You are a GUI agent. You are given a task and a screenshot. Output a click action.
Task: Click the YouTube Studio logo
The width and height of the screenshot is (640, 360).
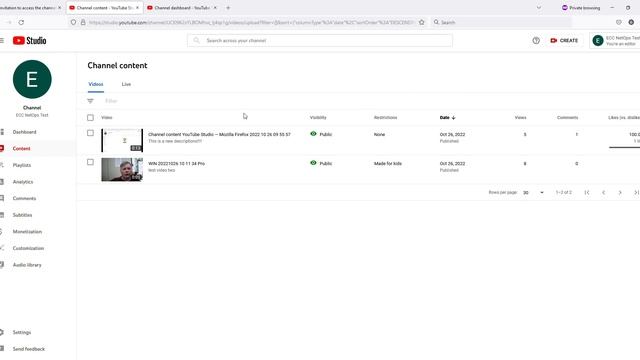29,40
